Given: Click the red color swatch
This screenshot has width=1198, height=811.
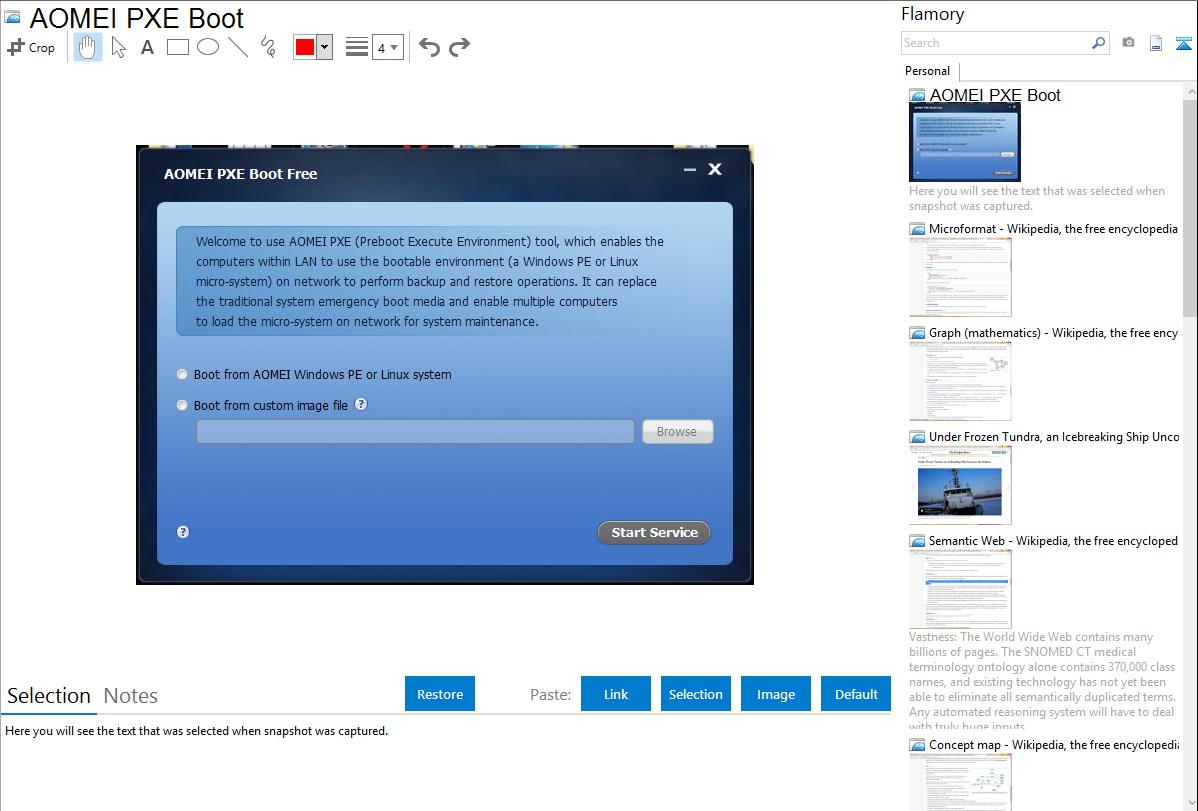Looking at the screenshot, I should 305,47.
